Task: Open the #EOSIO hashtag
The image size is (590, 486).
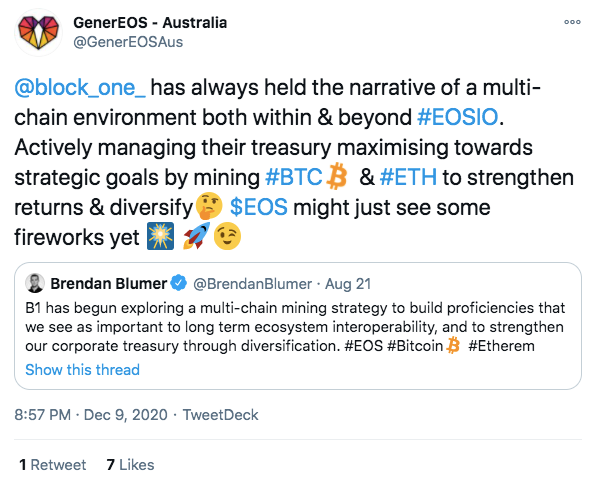Action: [458, 117]
